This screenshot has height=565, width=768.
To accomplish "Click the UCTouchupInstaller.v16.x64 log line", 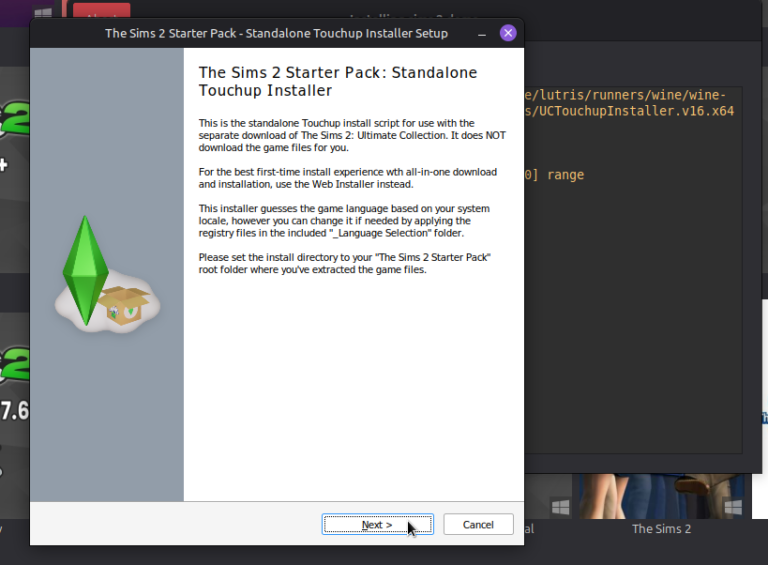I will click(630, 111).
